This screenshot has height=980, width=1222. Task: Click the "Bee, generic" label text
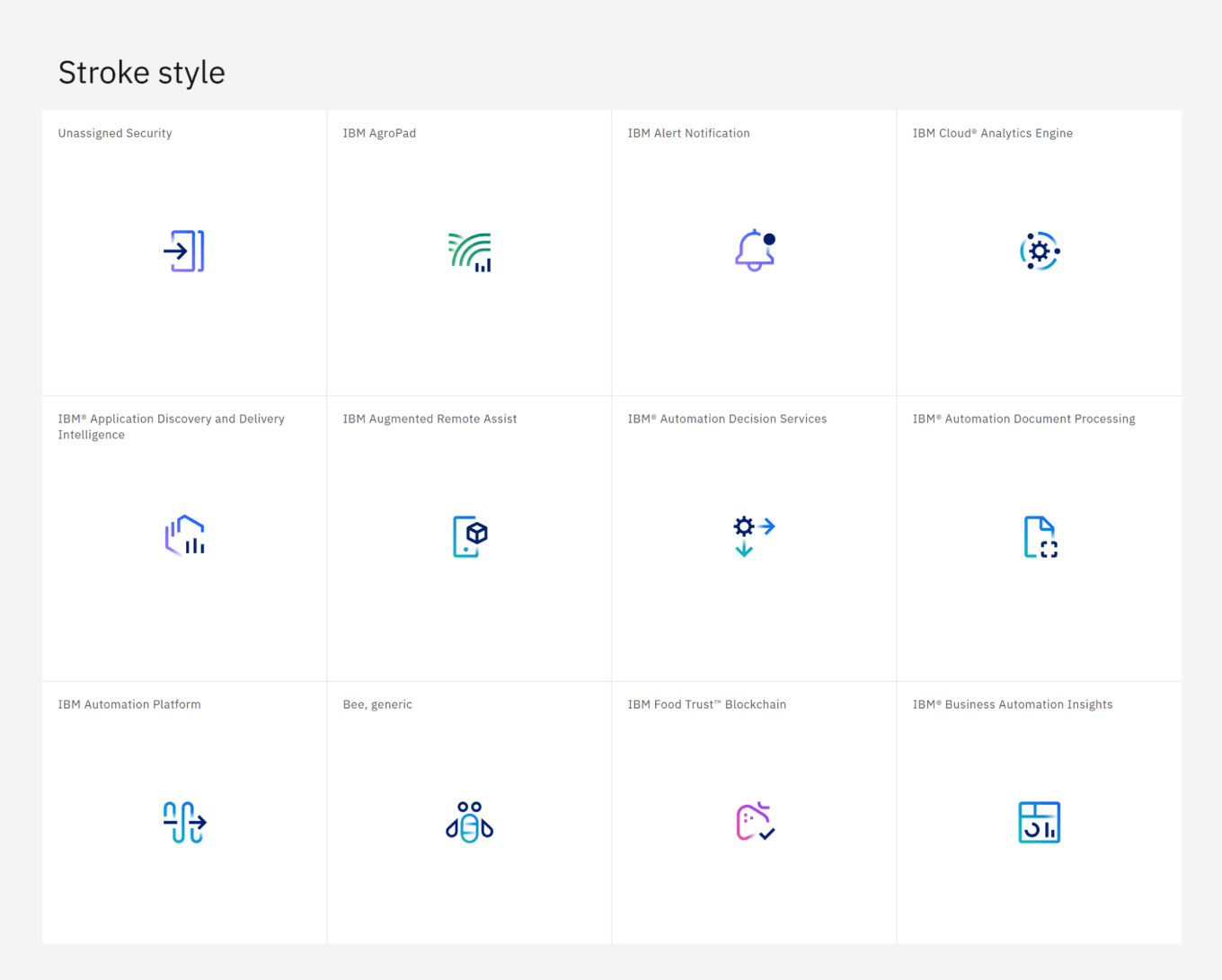377,704
